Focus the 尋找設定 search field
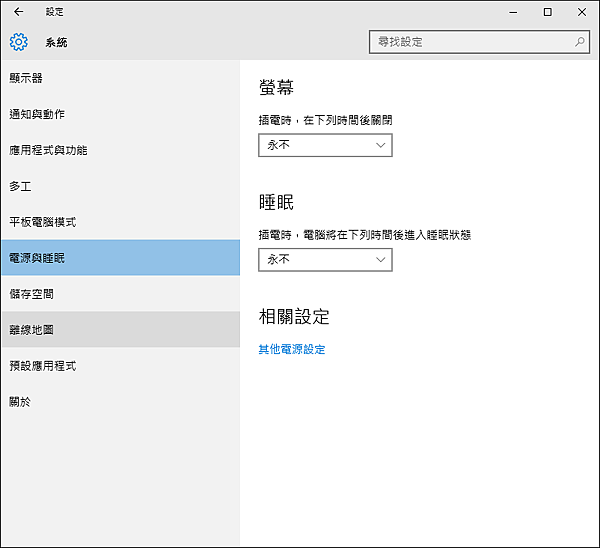 click(479, 42)
